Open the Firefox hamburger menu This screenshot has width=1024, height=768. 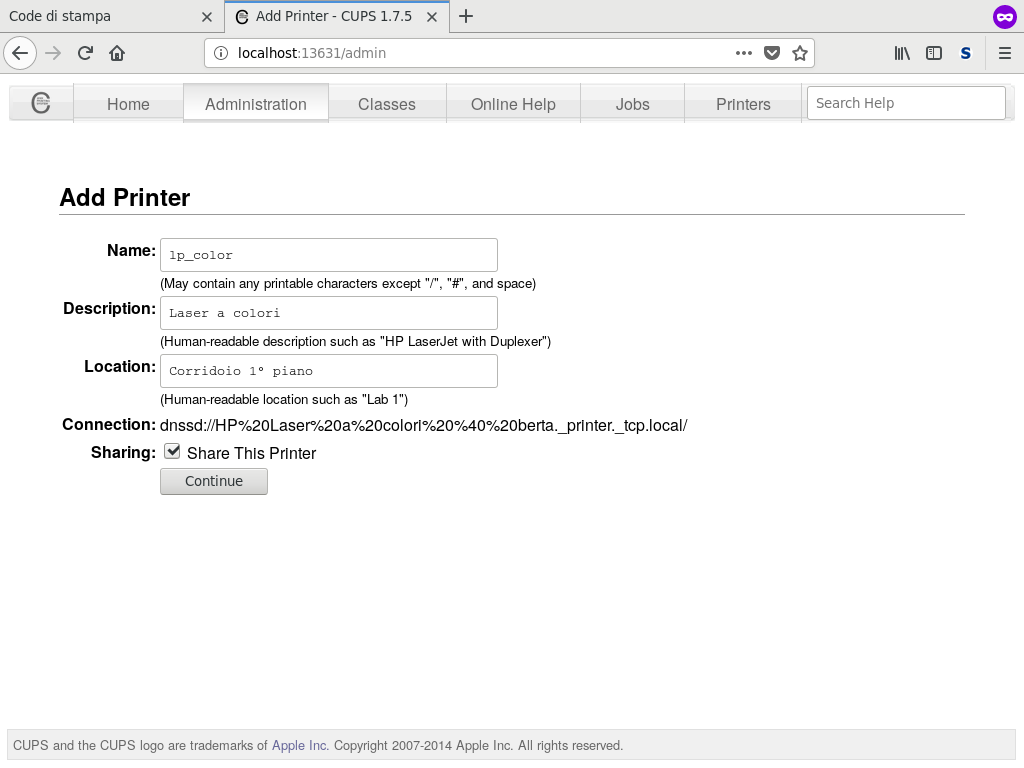click(1005, 53)
